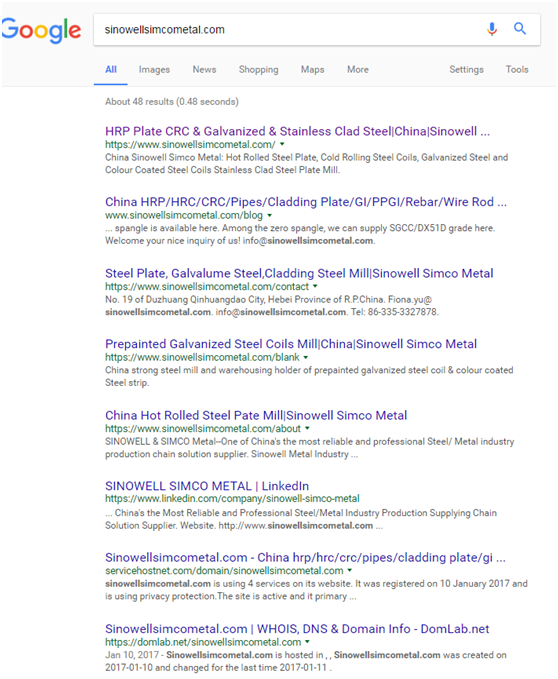Click the snippet 'registered on 10 January 2017'
Screen dimensions: 558x679
click(316, 590)
